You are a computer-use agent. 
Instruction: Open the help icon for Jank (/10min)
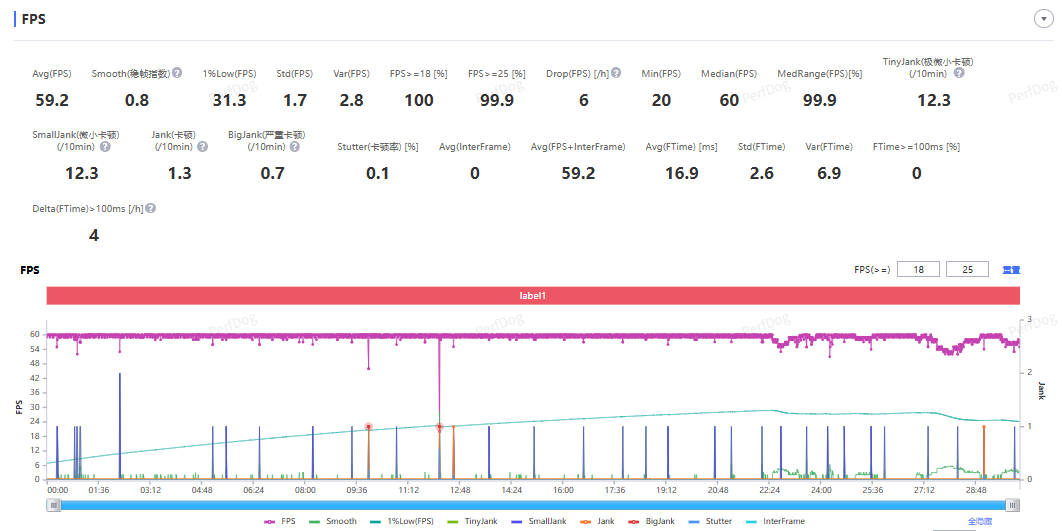tap(203, 146)
